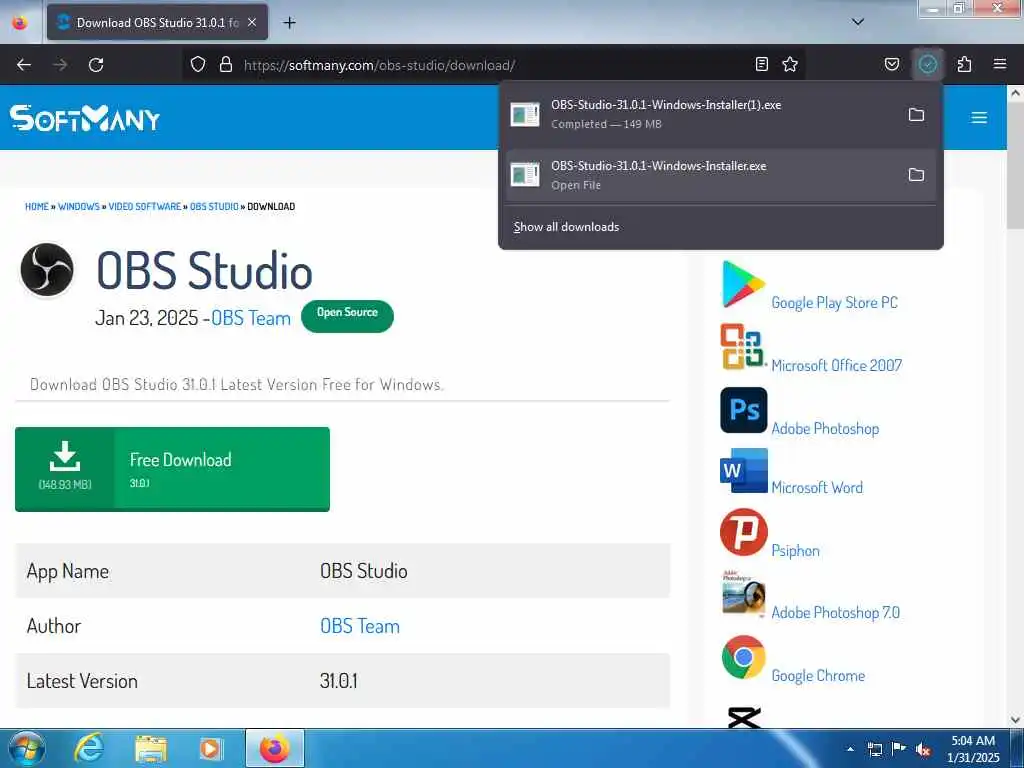This screenshot has height=768, width=1024.
Task: Open Google Play Store PC link
Action: 835,303
